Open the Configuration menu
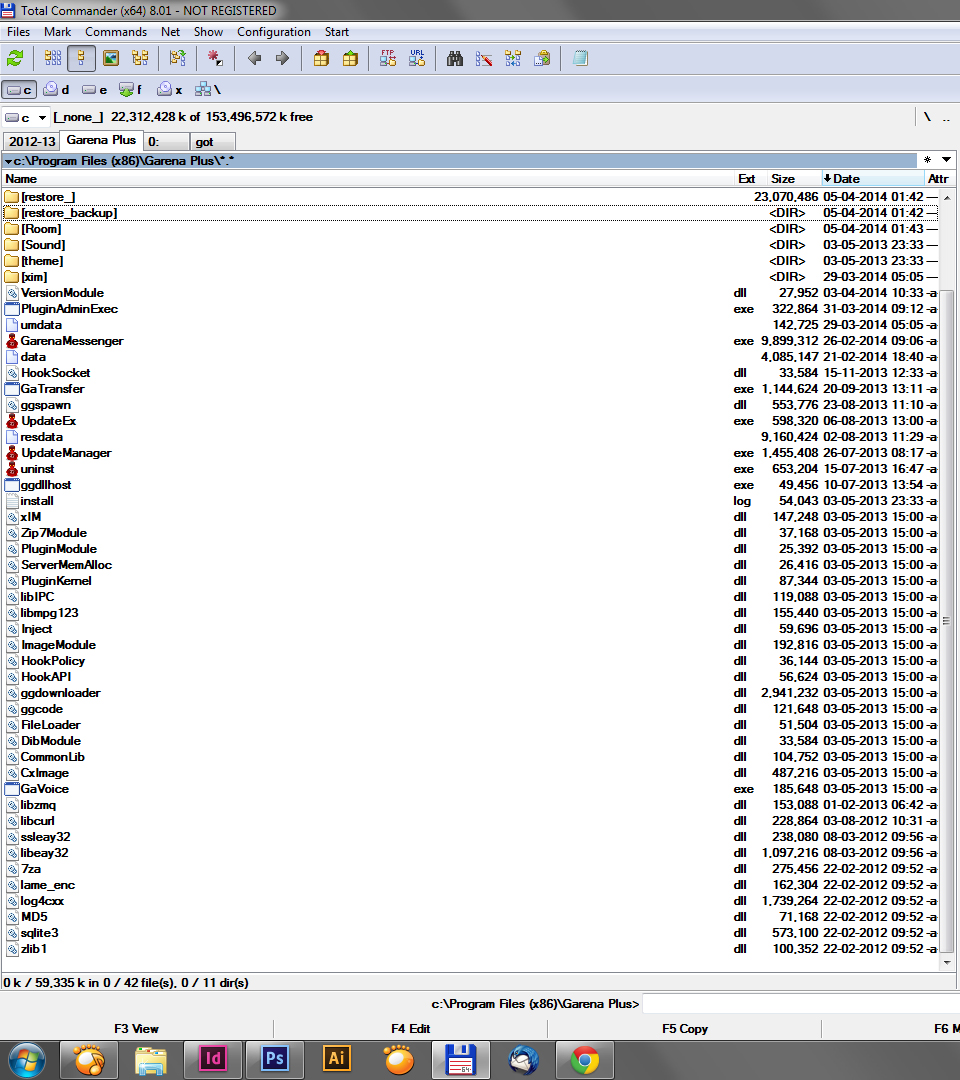This screenshot has height=1080, width=960. pos(274,32)
